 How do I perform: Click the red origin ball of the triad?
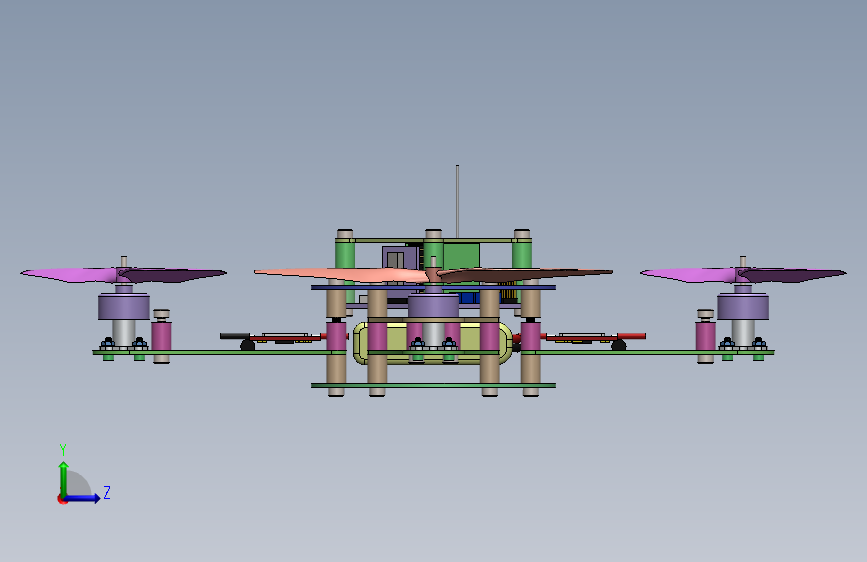[62, 499]
